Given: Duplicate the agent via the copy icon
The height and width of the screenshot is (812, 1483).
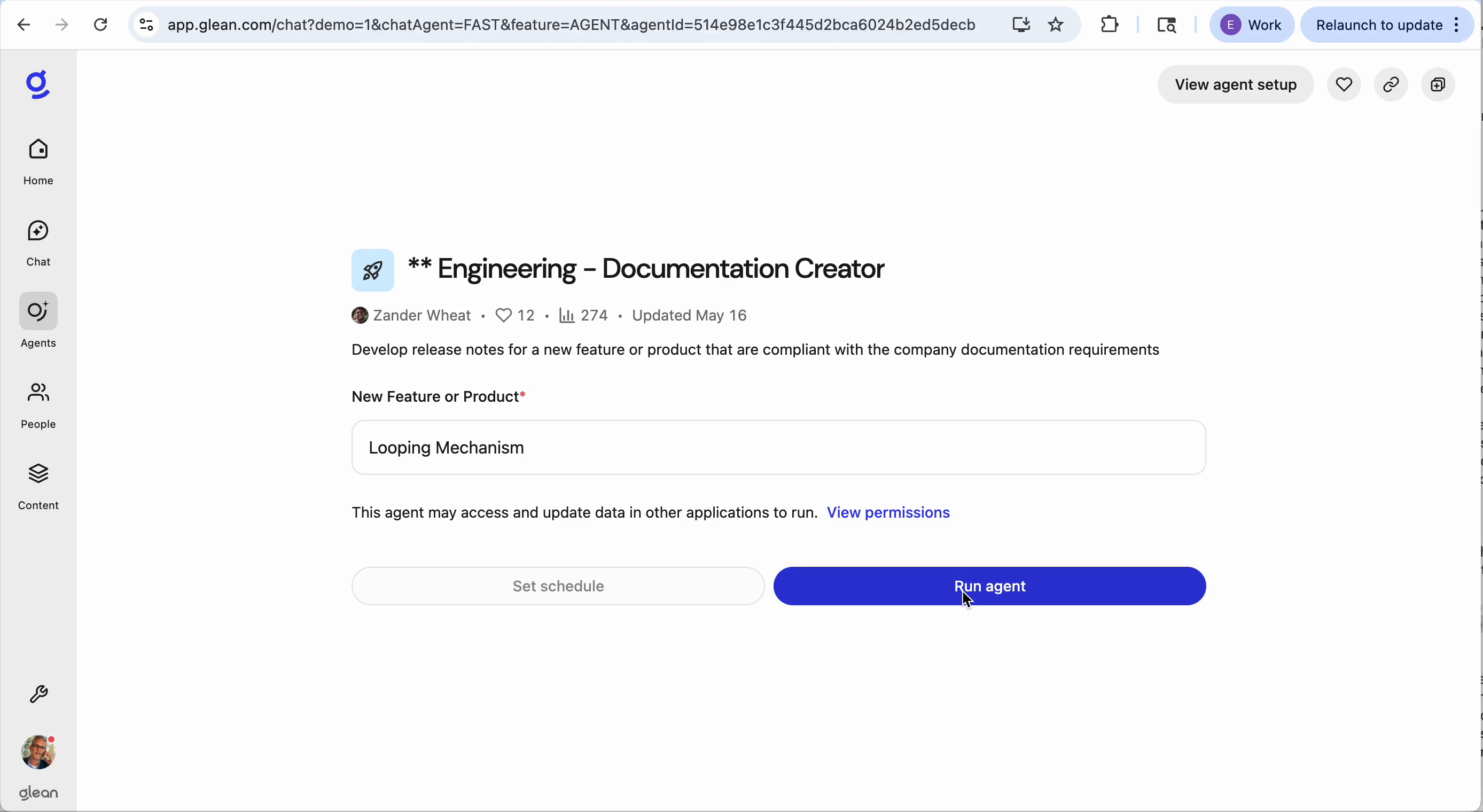Looking at the screenshot, I should click(x=1438, y=84).
